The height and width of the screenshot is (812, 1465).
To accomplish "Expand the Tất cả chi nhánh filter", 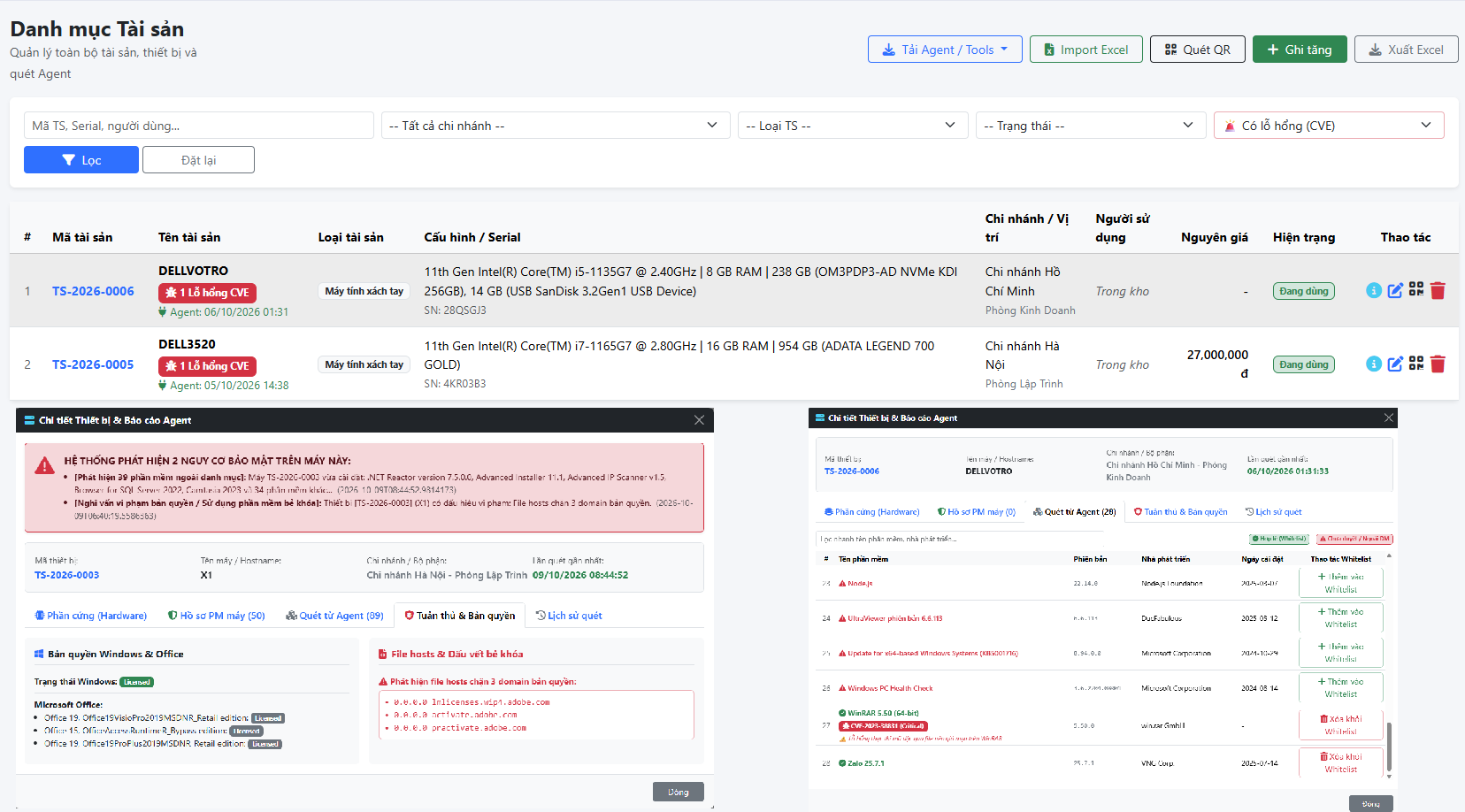I will click(556, 126).
